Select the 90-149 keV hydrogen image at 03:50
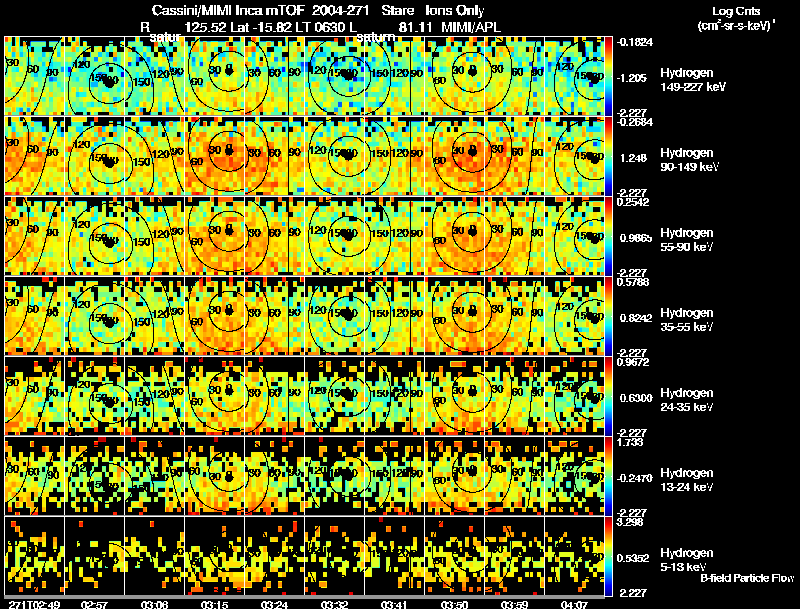This screenshot has height=609, width=800. pos(454,156)
